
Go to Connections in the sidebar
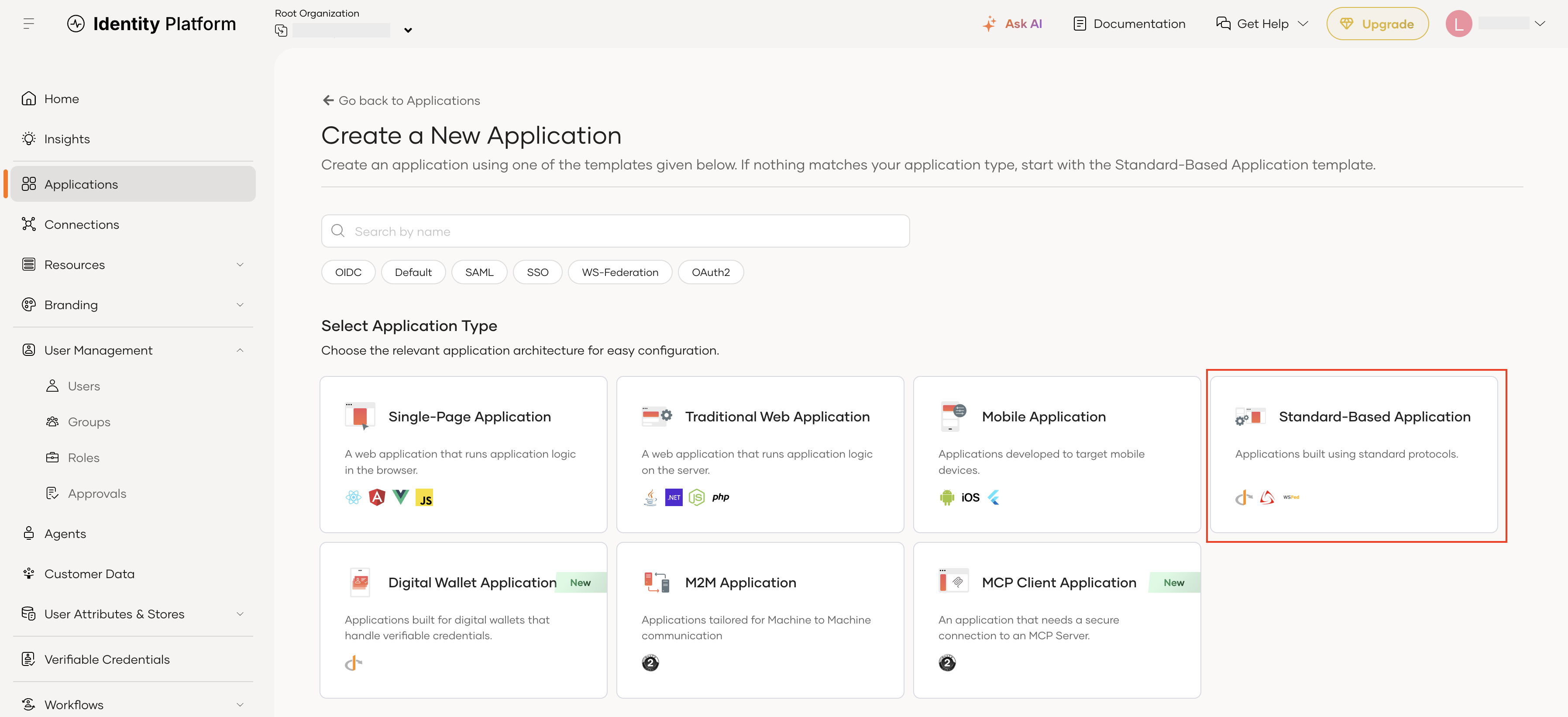tap(133, 224)
